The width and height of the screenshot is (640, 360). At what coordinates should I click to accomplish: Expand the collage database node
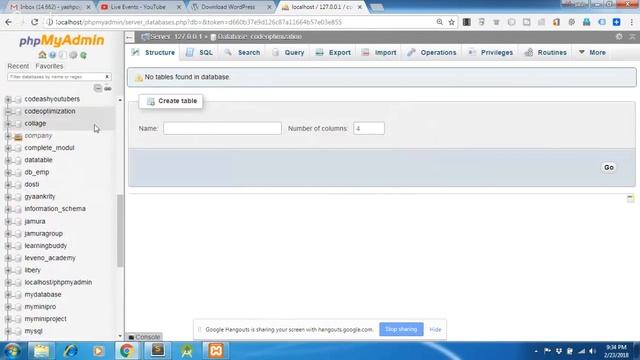coord(8,124)
